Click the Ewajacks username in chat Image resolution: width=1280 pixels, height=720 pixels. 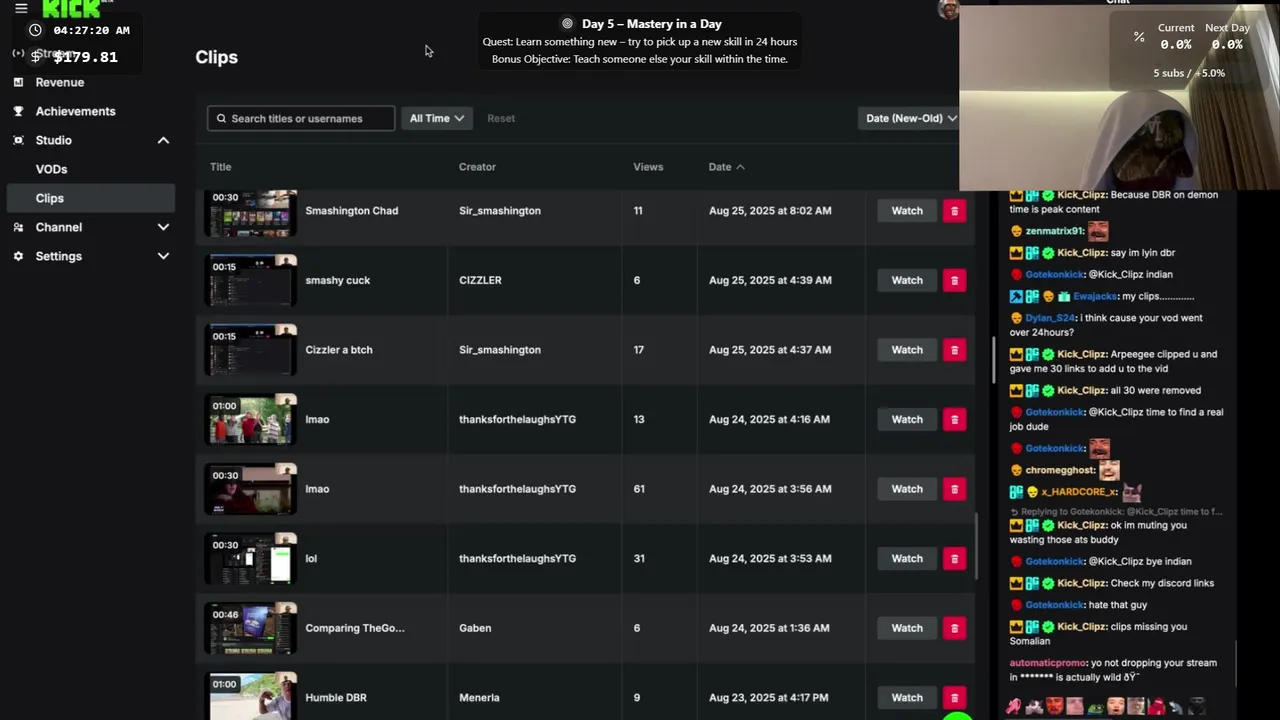[1095, 296]
